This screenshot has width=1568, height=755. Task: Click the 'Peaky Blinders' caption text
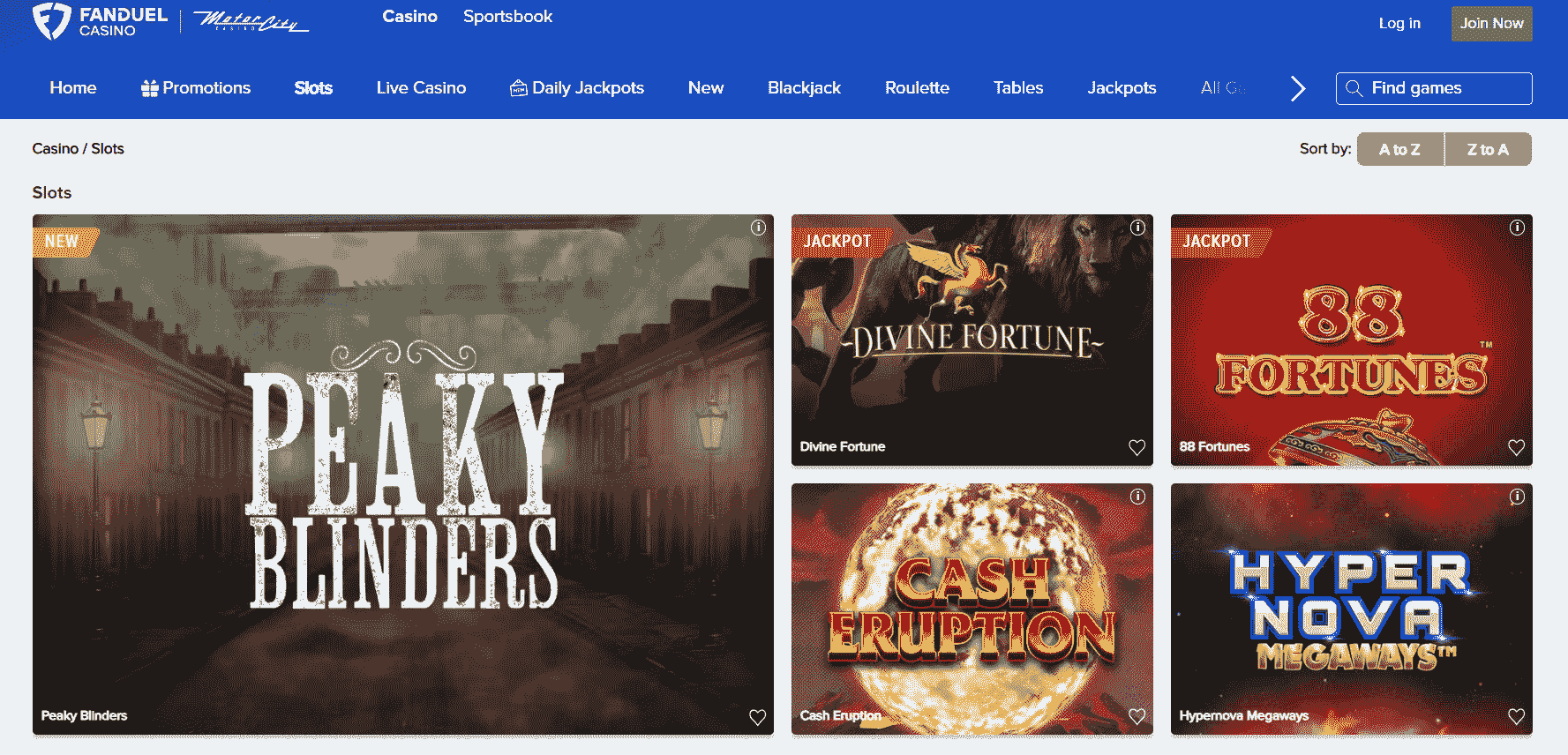[x=84, y=716]
